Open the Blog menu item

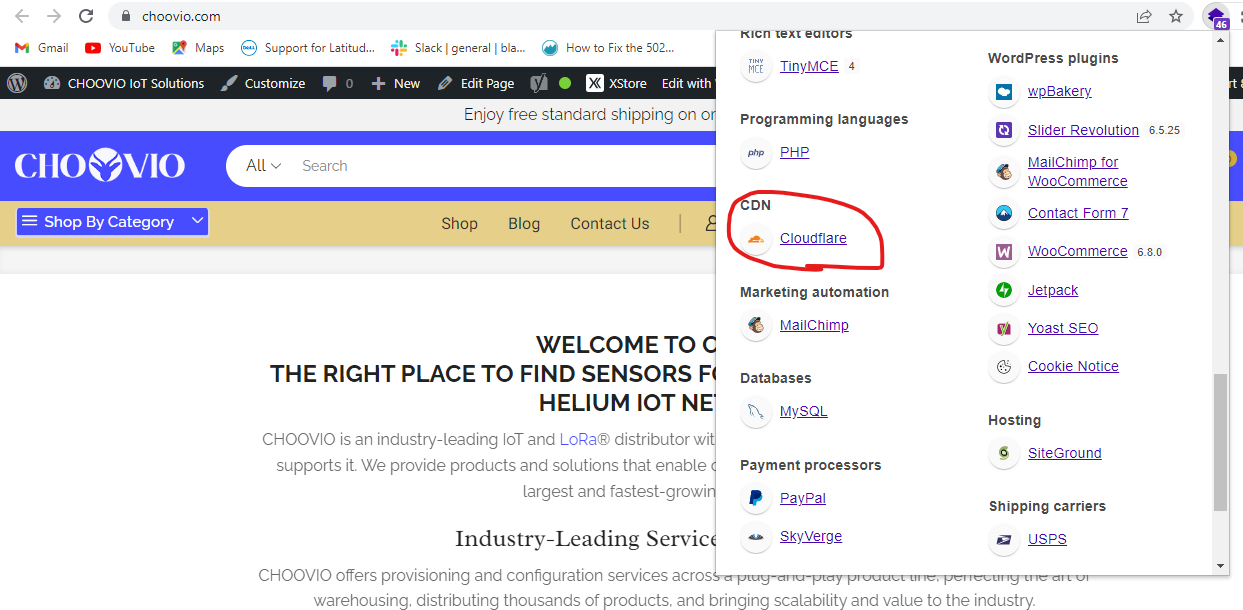(x=524, y=223)
